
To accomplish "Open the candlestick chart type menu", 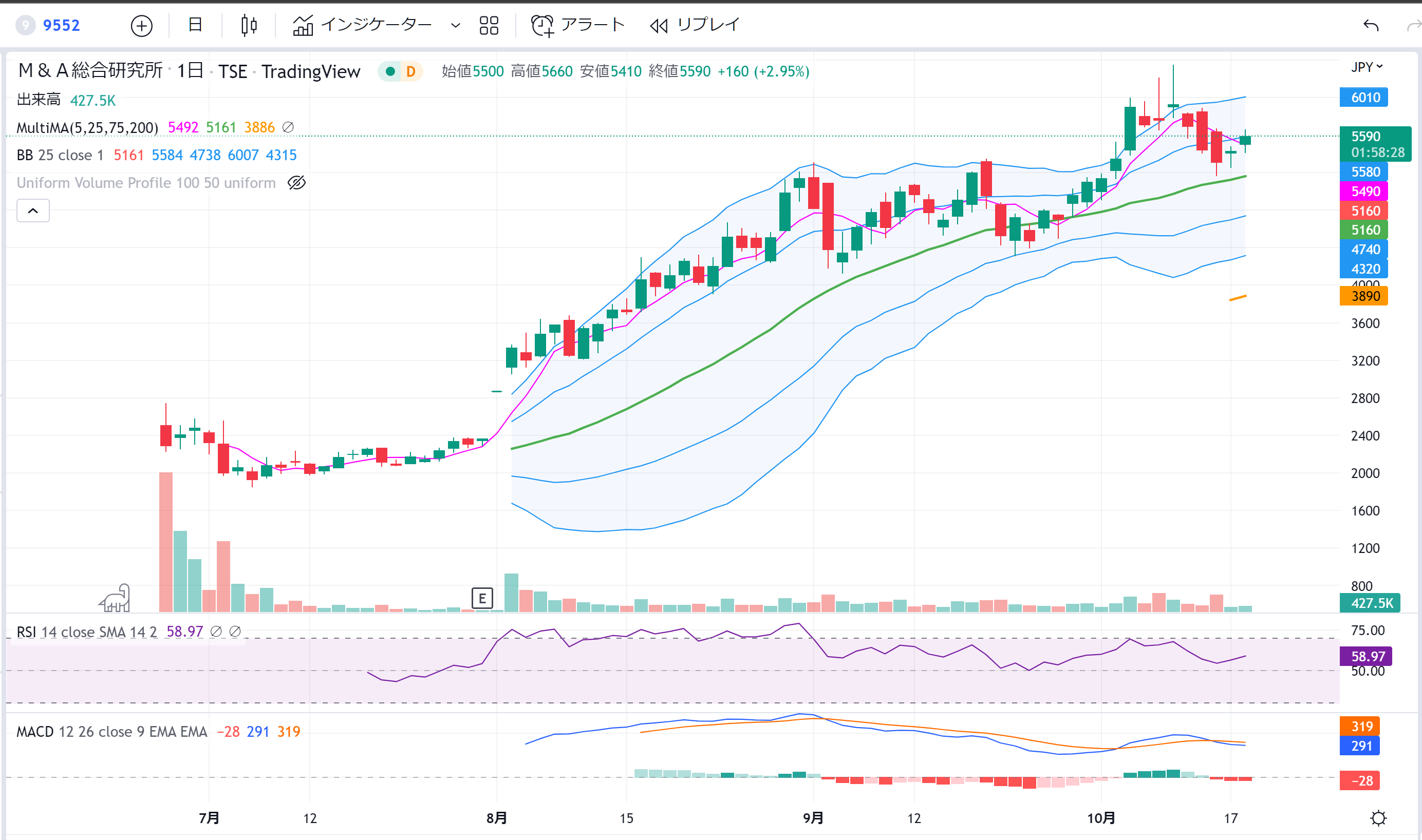I will (249, 26).
